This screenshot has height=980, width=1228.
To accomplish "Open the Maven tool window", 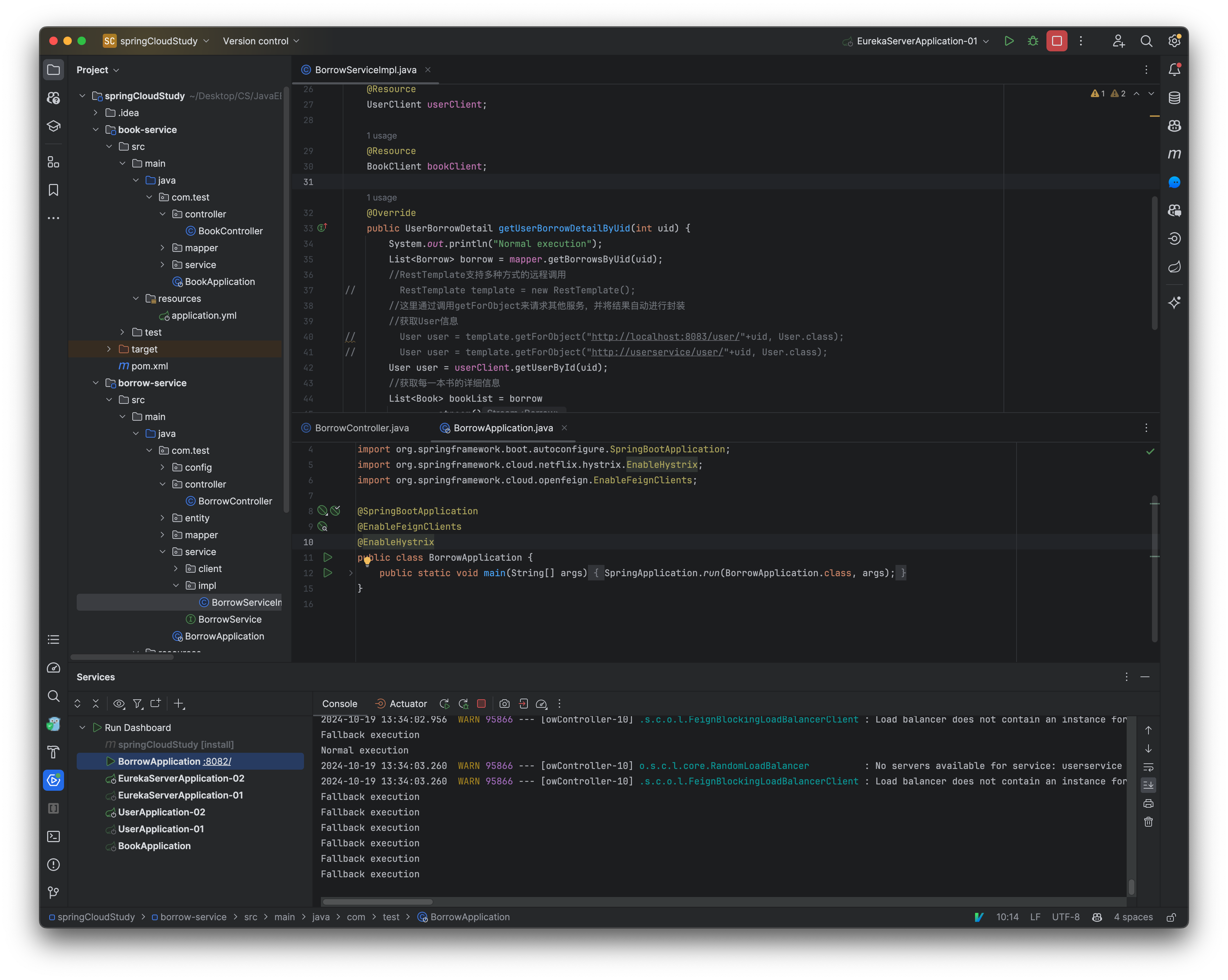I will tap(1175, 153).
